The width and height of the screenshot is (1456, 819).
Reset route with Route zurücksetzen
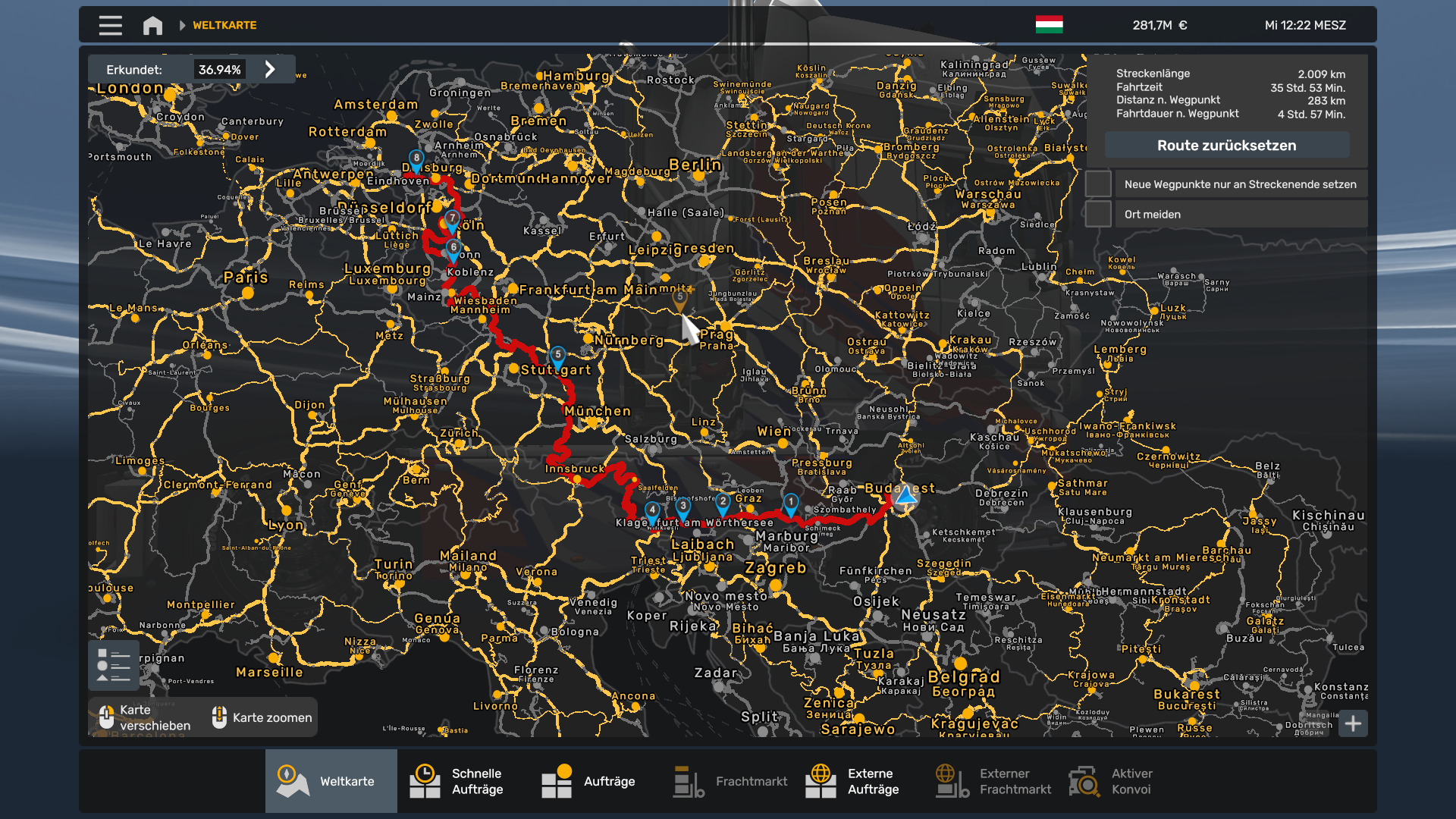point(1226,146)
